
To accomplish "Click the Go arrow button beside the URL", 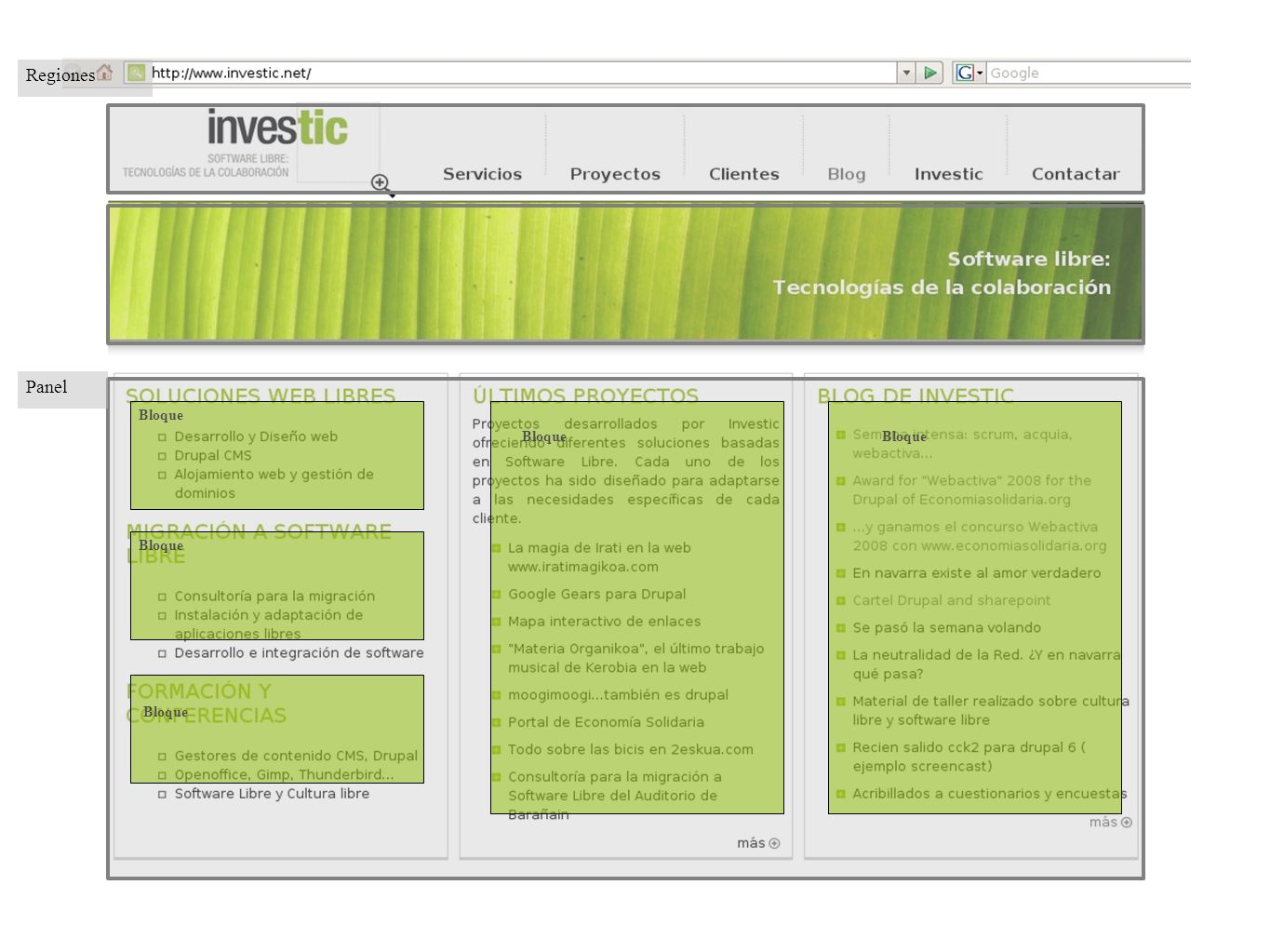I will [929, 73].
